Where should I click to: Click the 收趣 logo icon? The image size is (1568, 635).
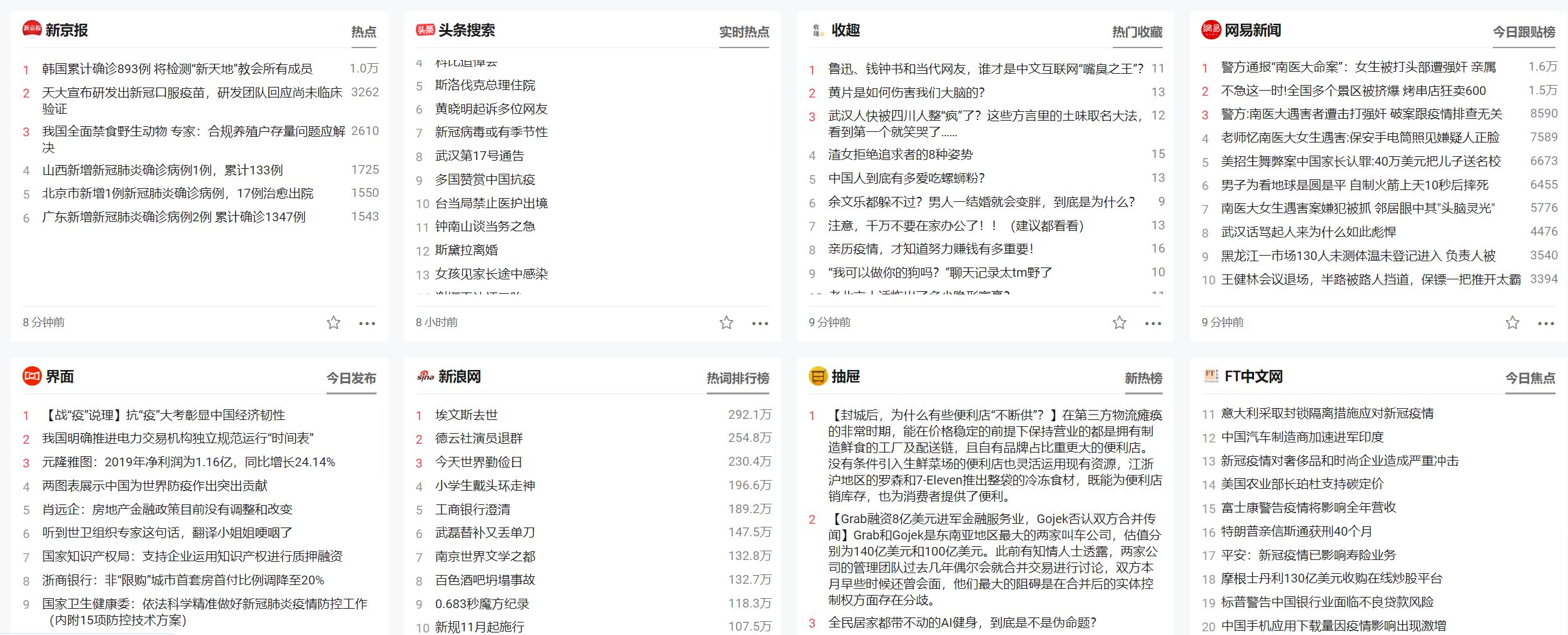[818, 30]
